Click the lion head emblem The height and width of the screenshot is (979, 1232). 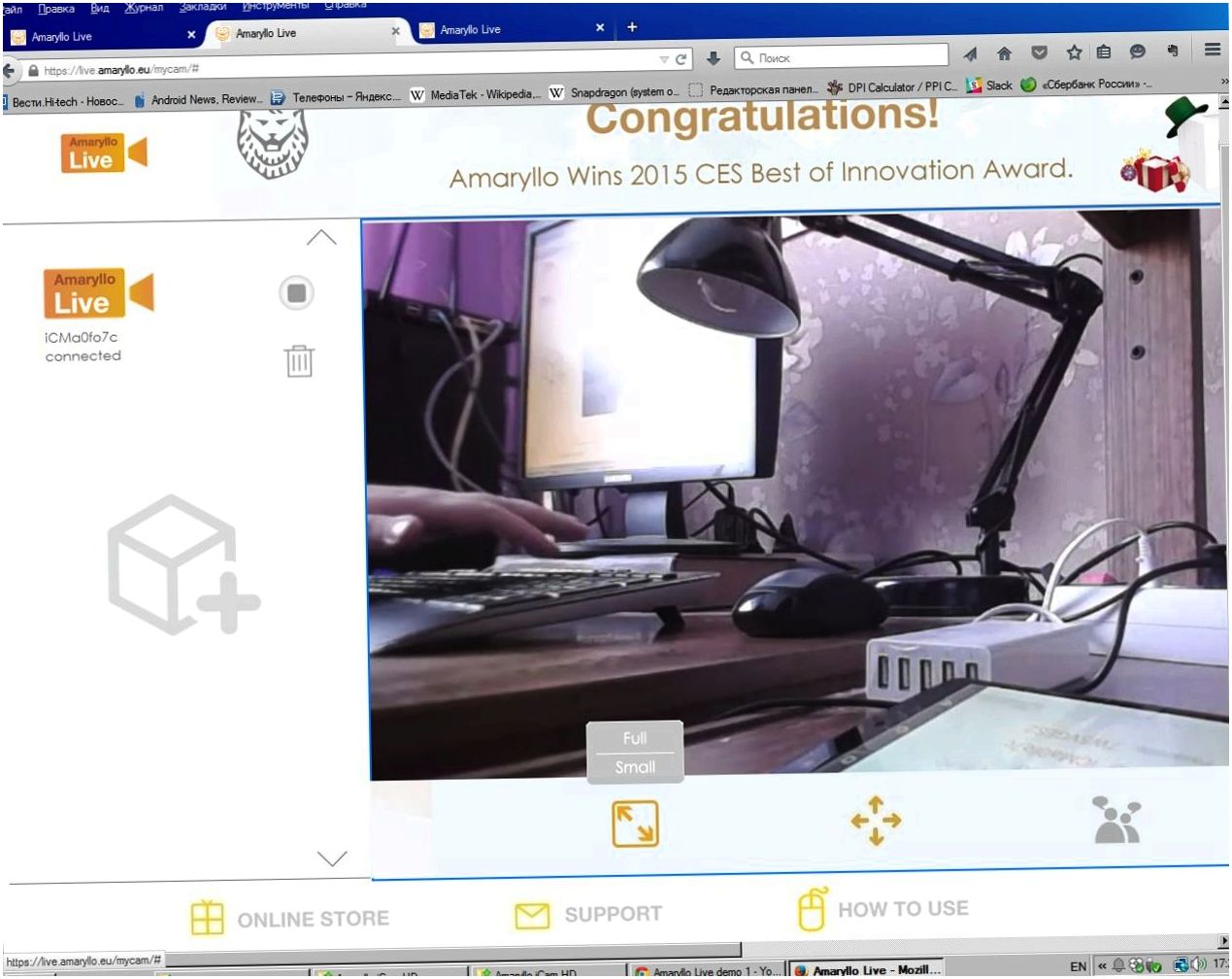pos(273,144)
